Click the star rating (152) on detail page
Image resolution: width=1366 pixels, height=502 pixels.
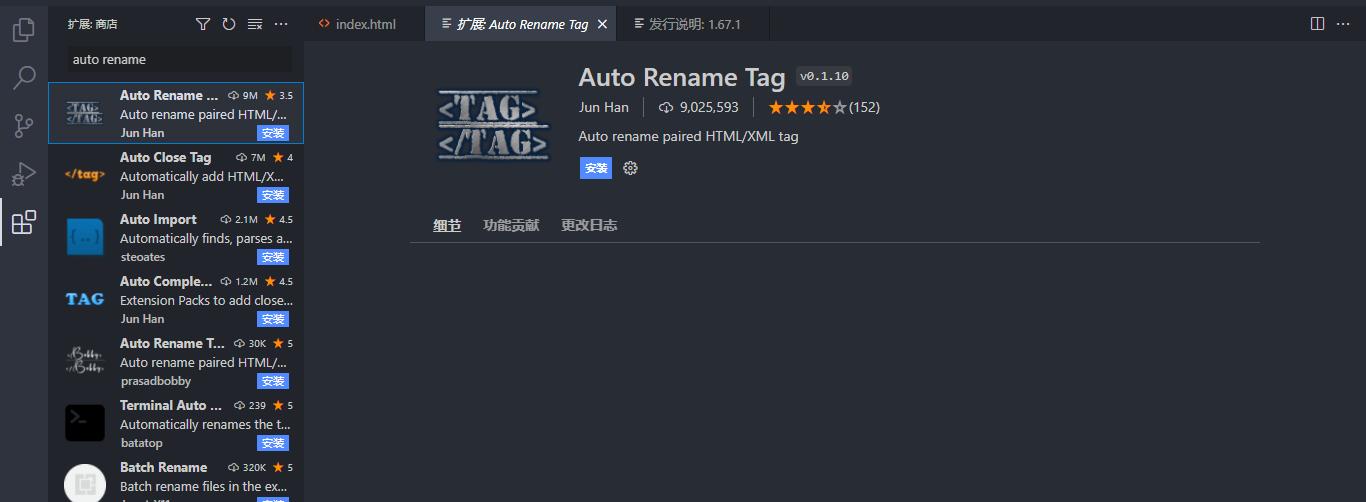(824, 107)
